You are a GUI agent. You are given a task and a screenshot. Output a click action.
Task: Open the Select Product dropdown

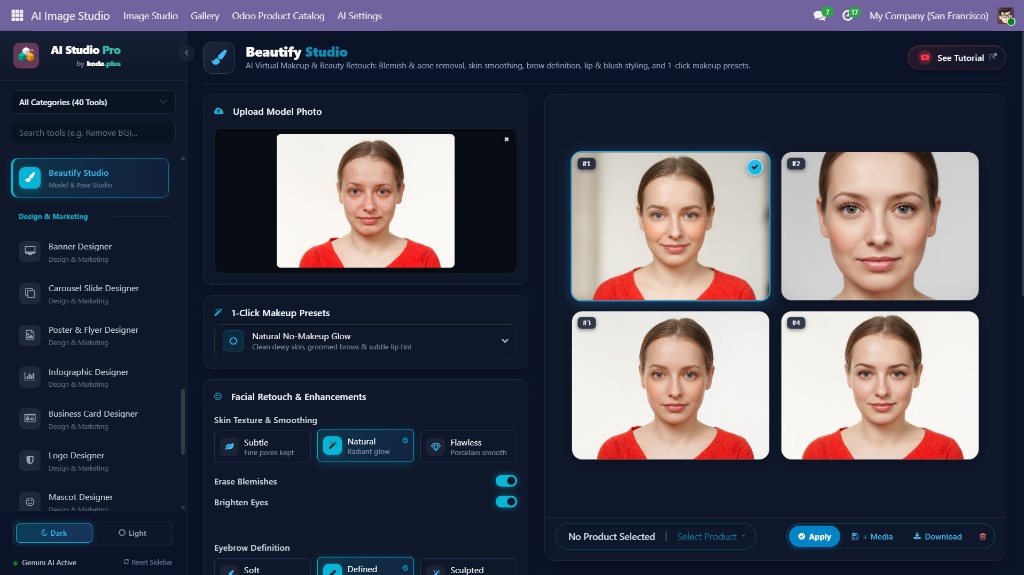pos(711,536)
